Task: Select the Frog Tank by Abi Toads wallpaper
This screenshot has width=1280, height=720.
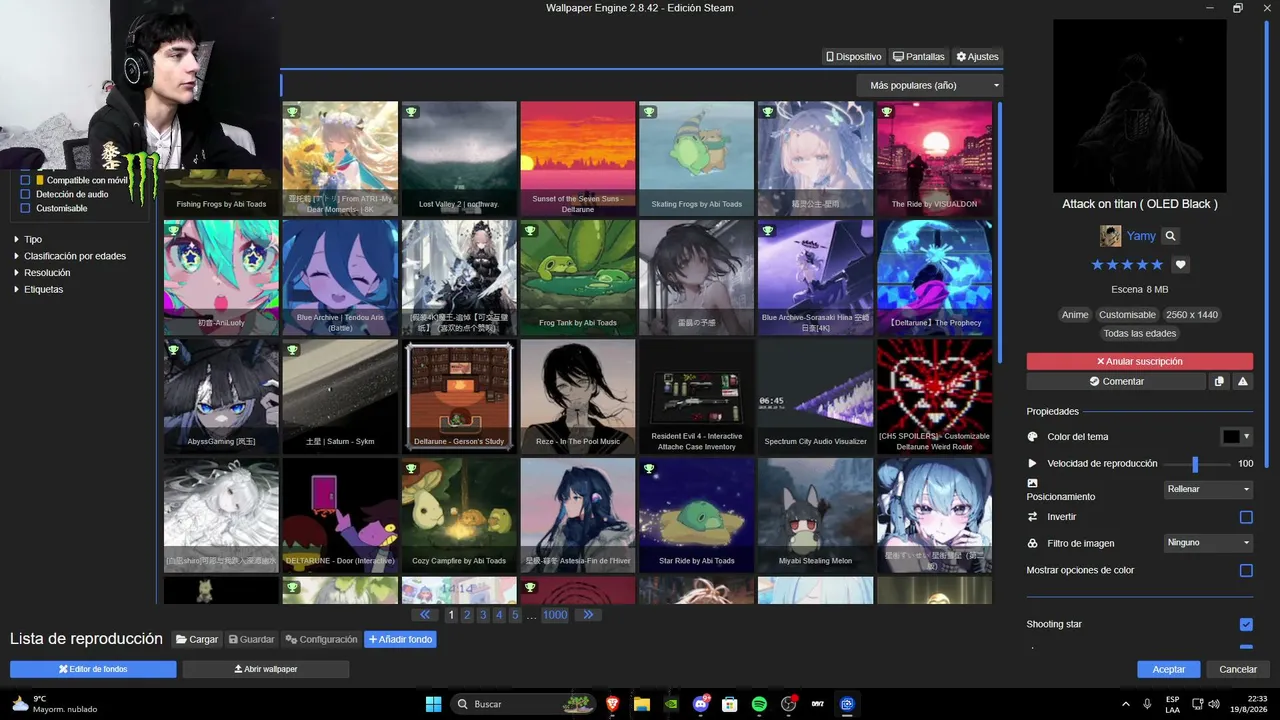Action: coord(578,277)
